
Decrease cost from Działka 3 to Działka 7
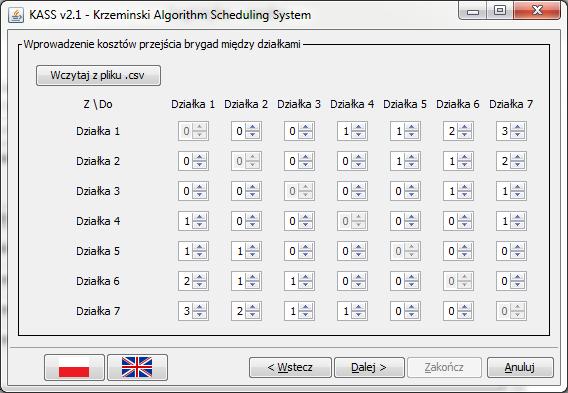pos(518,195)
